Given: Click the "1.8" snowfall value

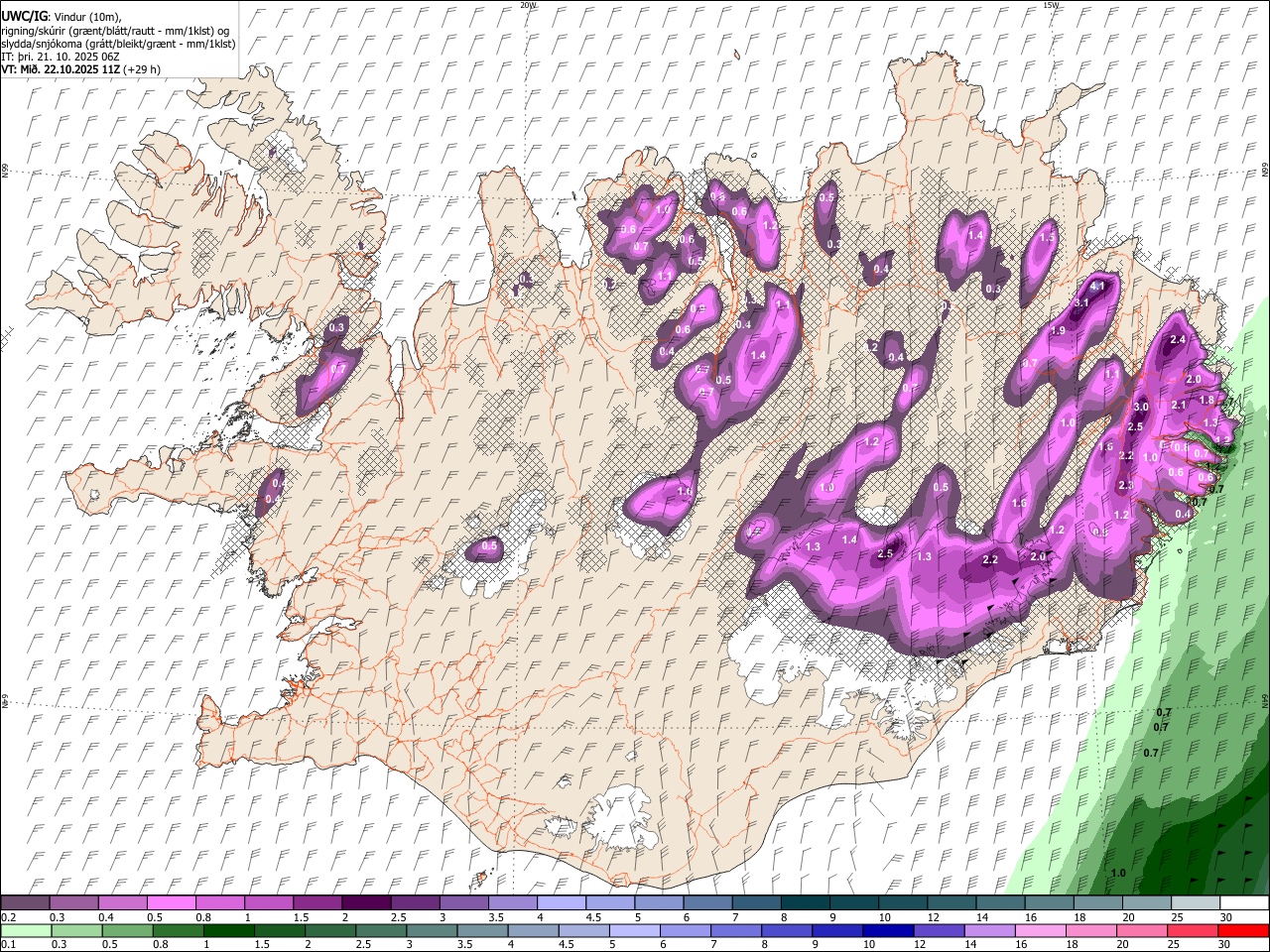Looking at the screenshot, I should pos(1206,400).
